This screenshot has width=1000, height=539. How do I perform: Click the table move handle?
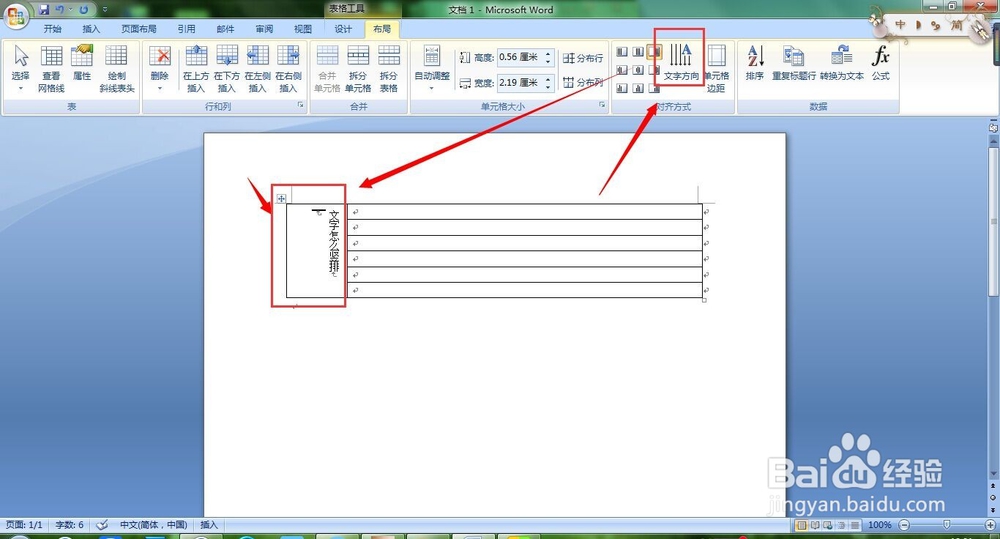coord(281,198)
